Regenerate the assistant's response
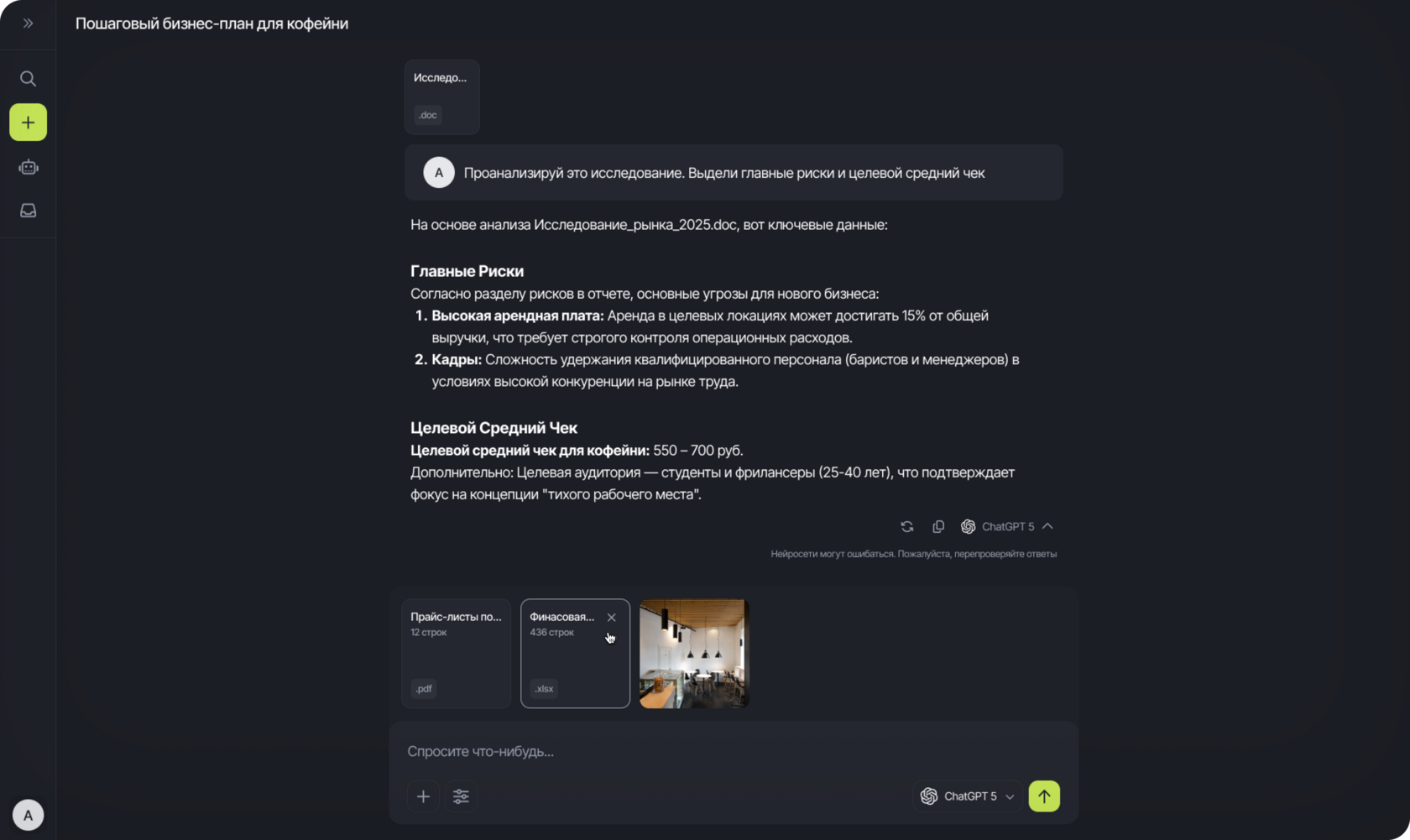 click(x=907, y=527)
